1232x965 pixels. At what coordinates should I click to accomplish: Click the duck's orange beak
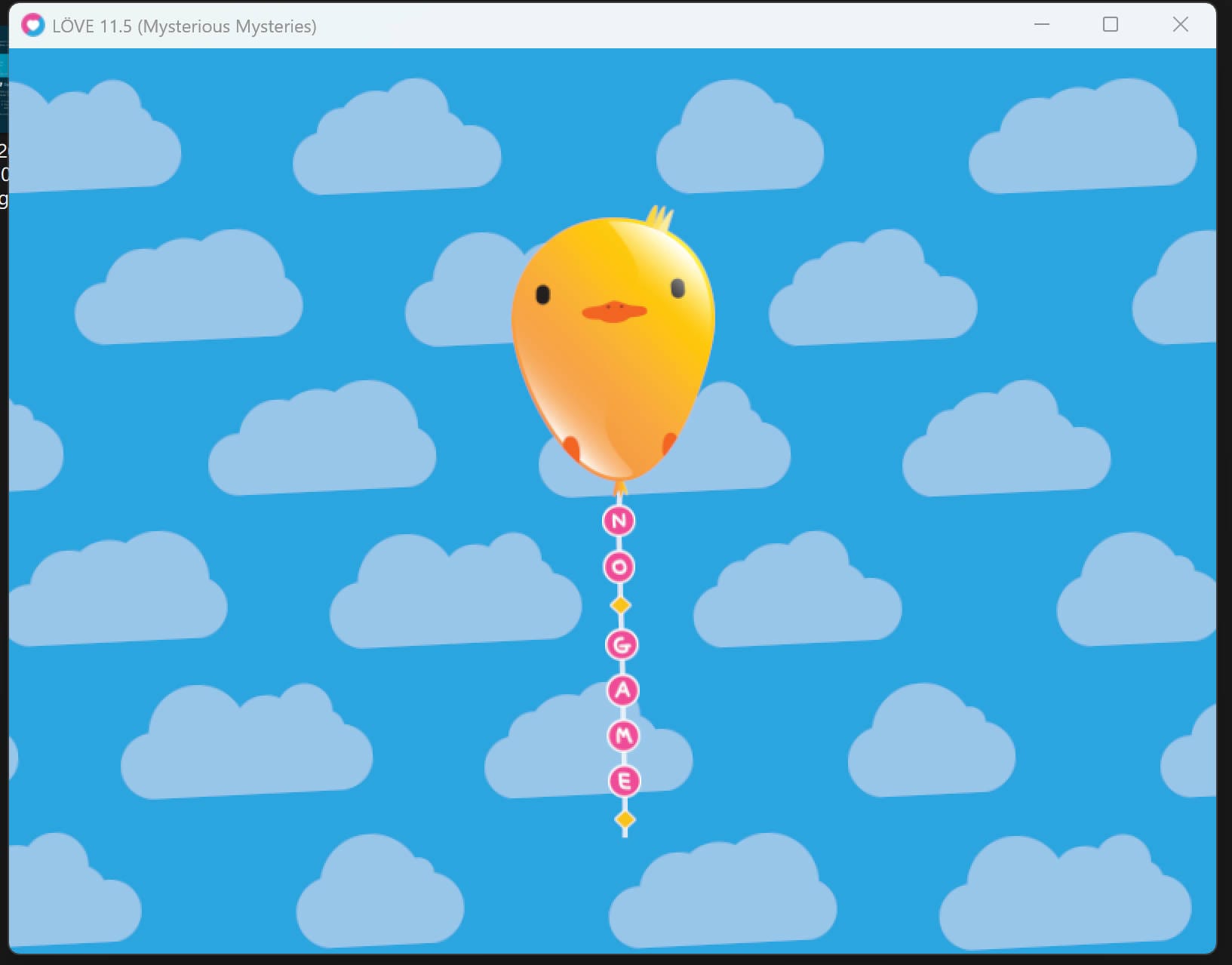(x=615, y=310)
